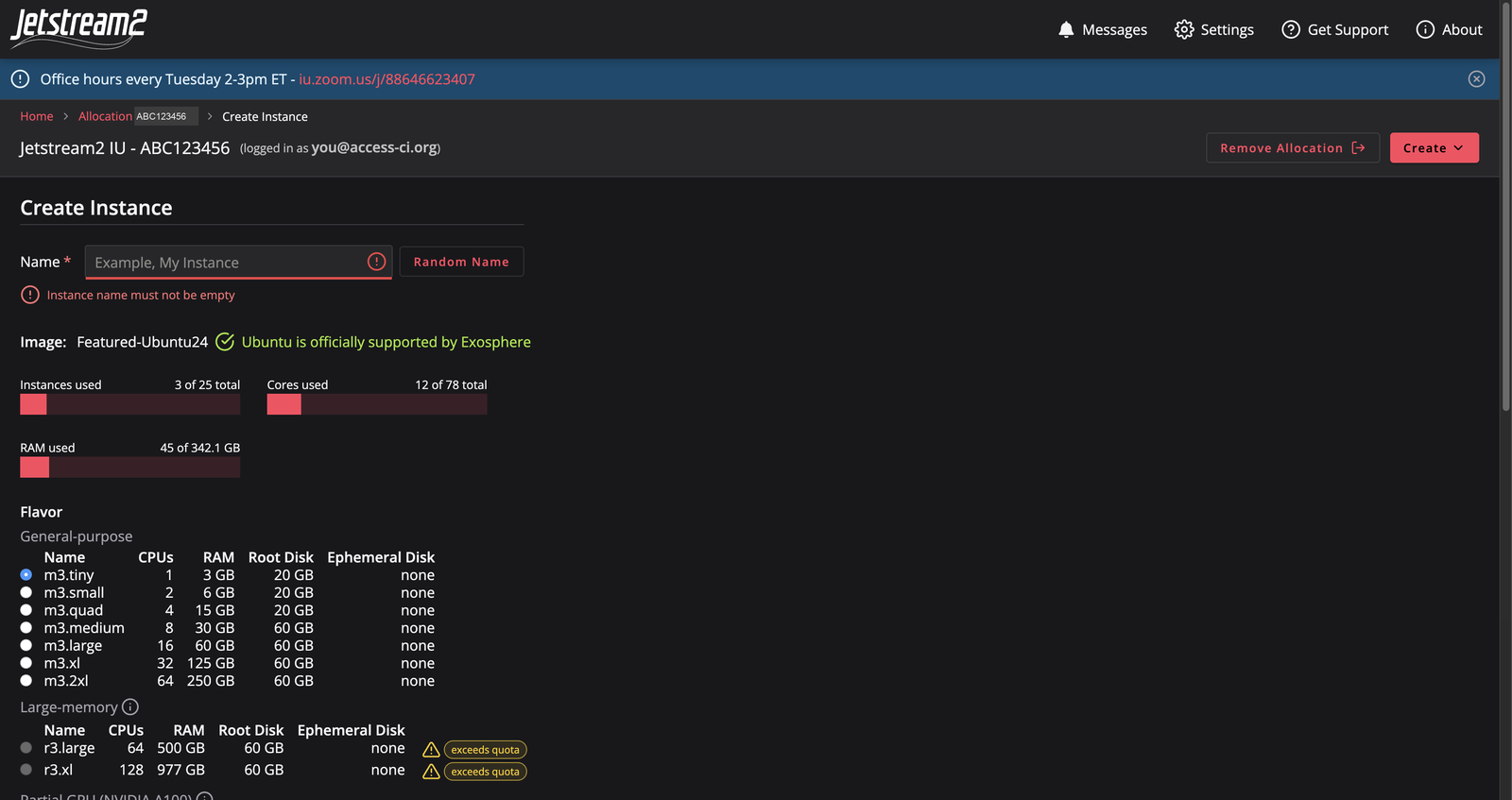1512x800 pixels.
Task: Click the Get Support question icon
Action: [1291, 29]
